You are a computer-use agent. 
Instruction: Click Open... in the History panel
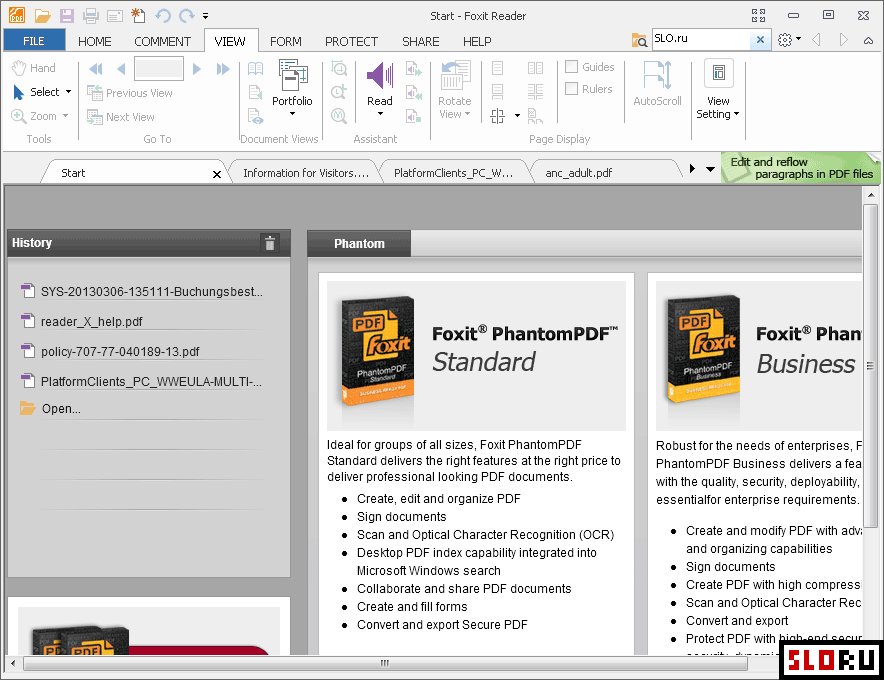[61, 409]
